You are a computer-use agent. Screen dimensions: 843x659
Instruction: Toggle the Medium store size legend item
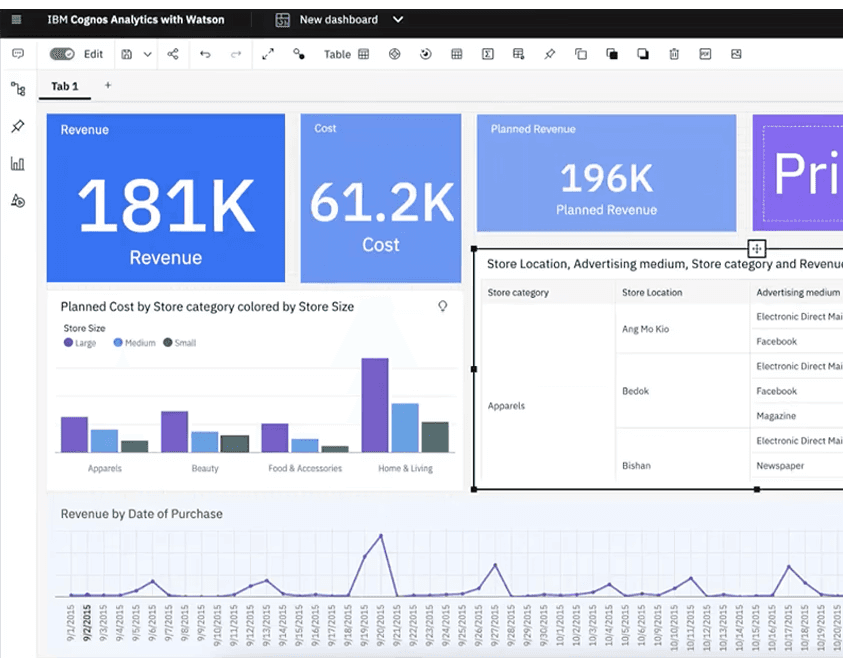click(x=134, y=342)
